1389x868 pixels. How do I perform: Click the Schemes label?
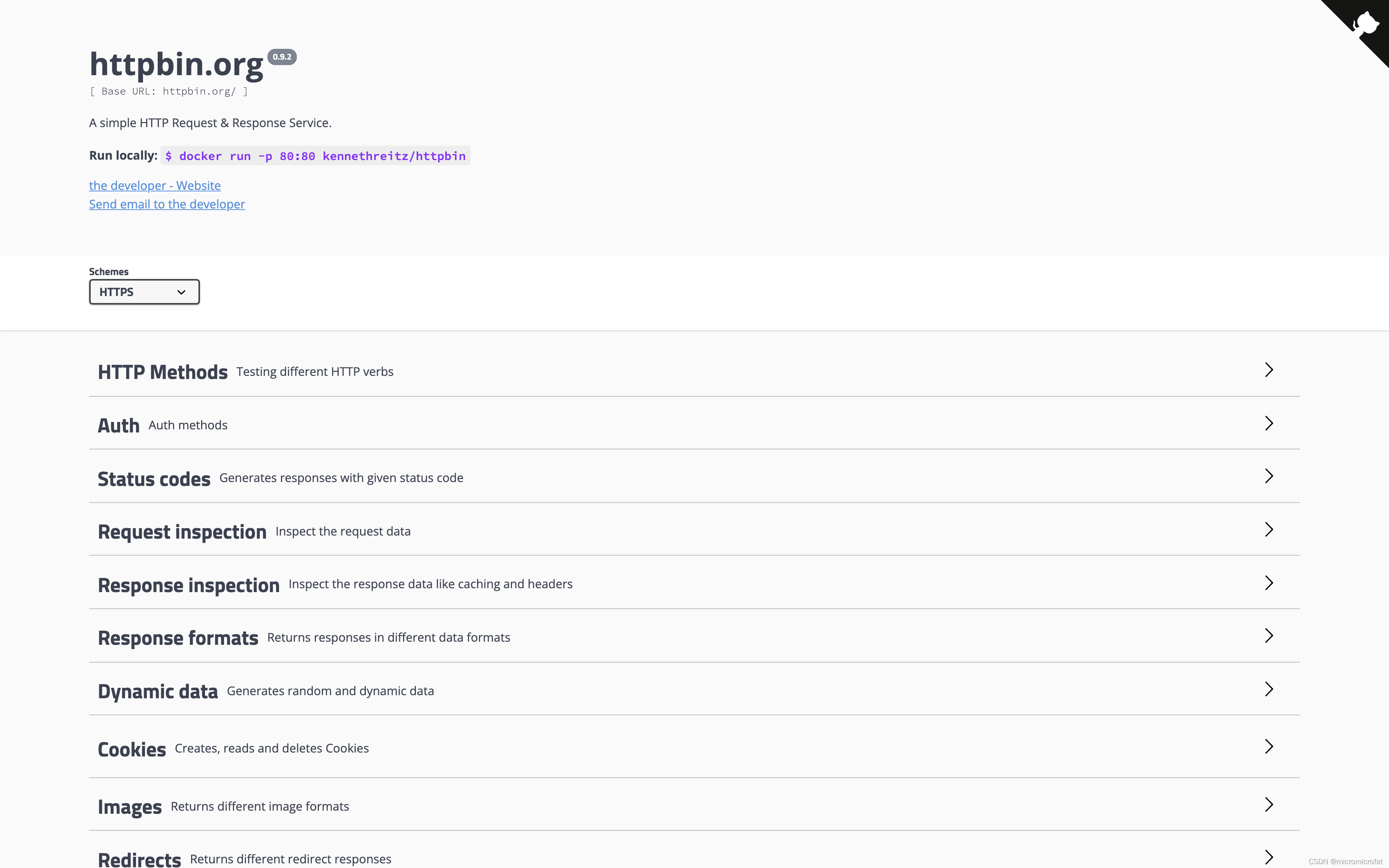coord(109,272)
